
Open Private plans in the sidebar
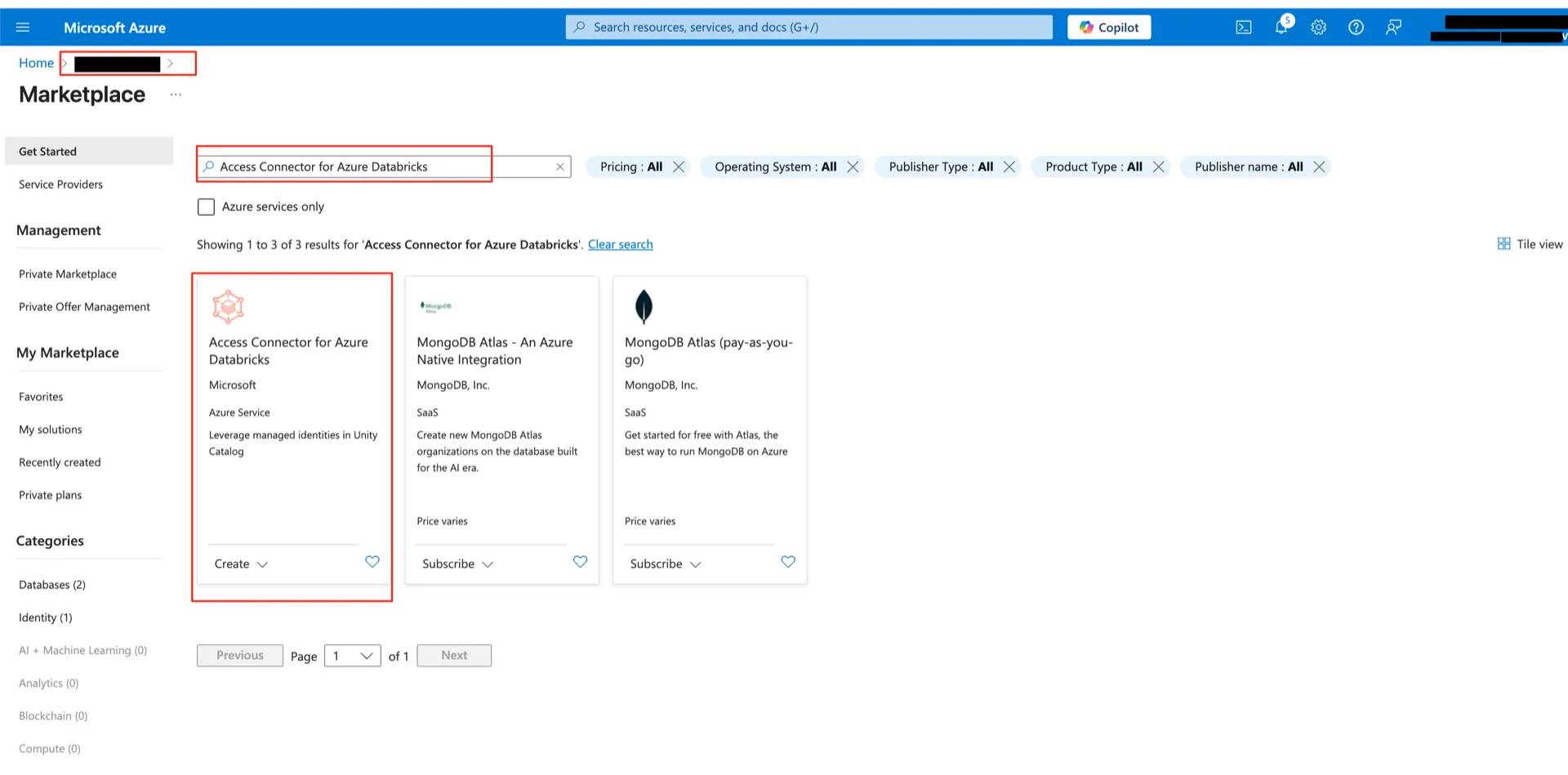pos(51,495)
